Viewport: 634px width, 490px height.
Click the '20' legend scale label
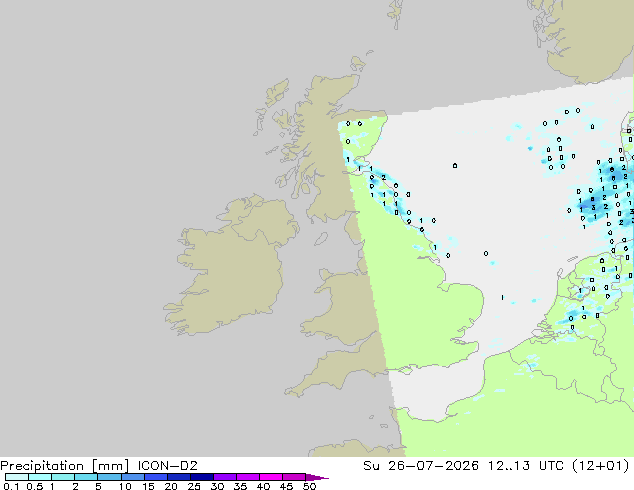click(171, 486)
